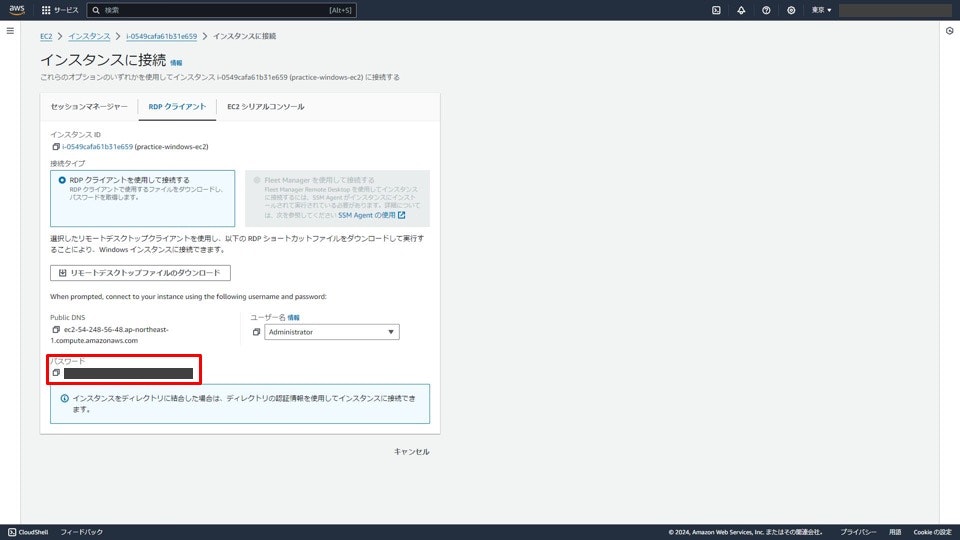Screen dimensions: 960x540
Task: Open the AWS home logo
Action: [x=17, y=10]
